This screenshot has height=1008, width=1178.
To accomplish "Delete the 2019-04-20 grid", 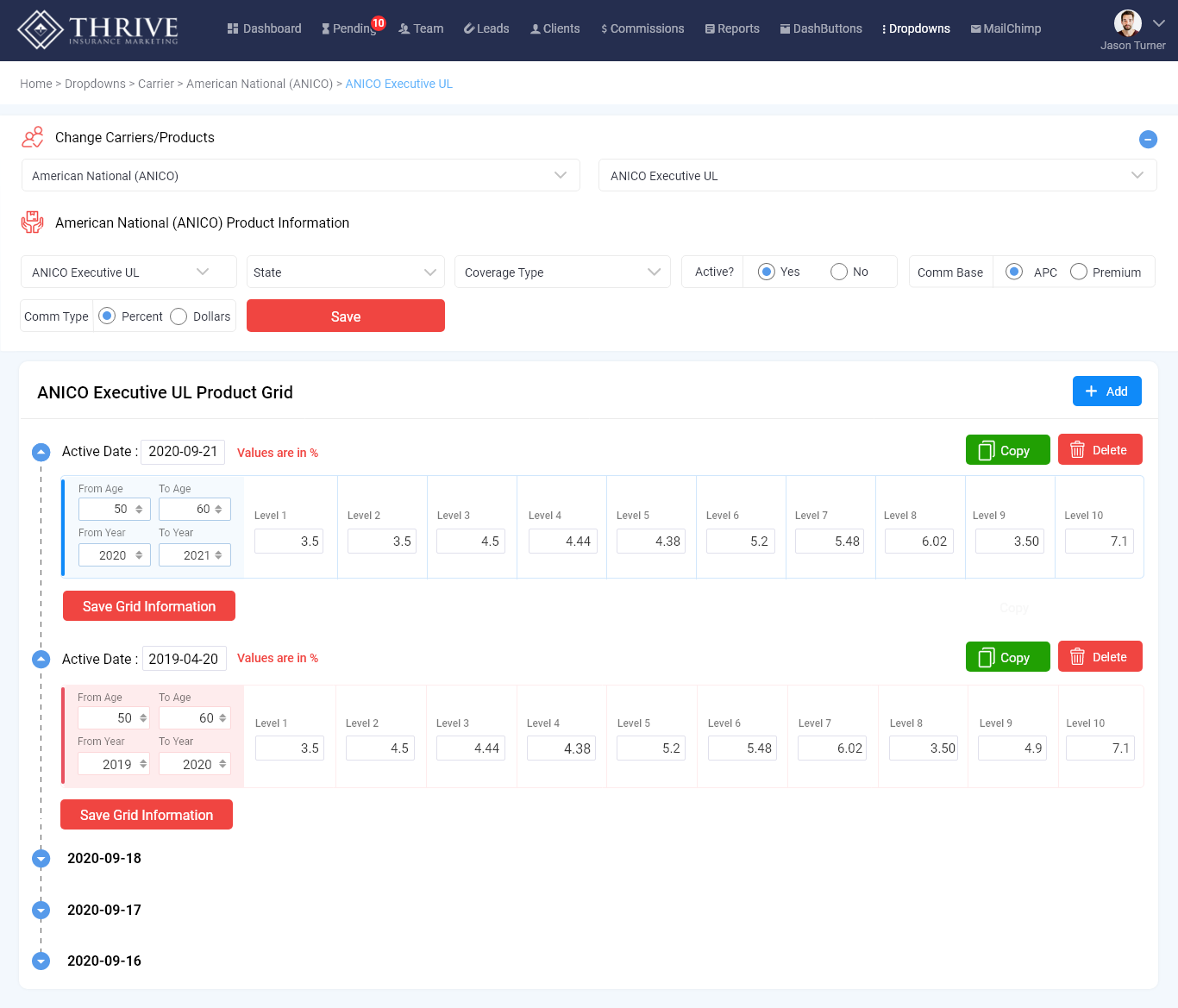I will point(1100,656).
